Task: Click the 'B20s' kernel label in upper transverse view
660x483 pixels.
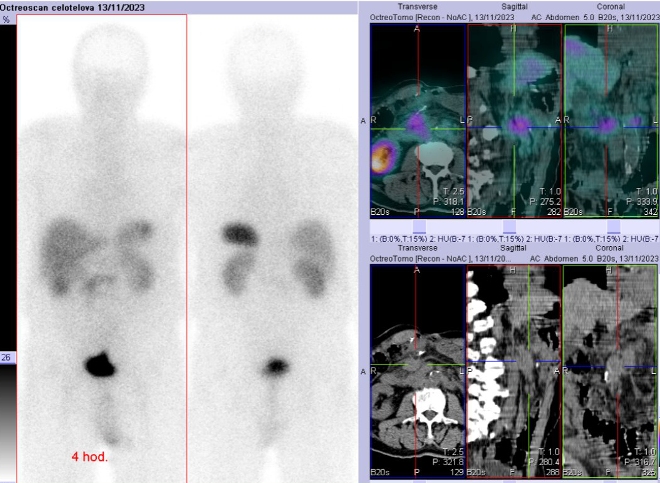Action: click(x=380, y=212)
